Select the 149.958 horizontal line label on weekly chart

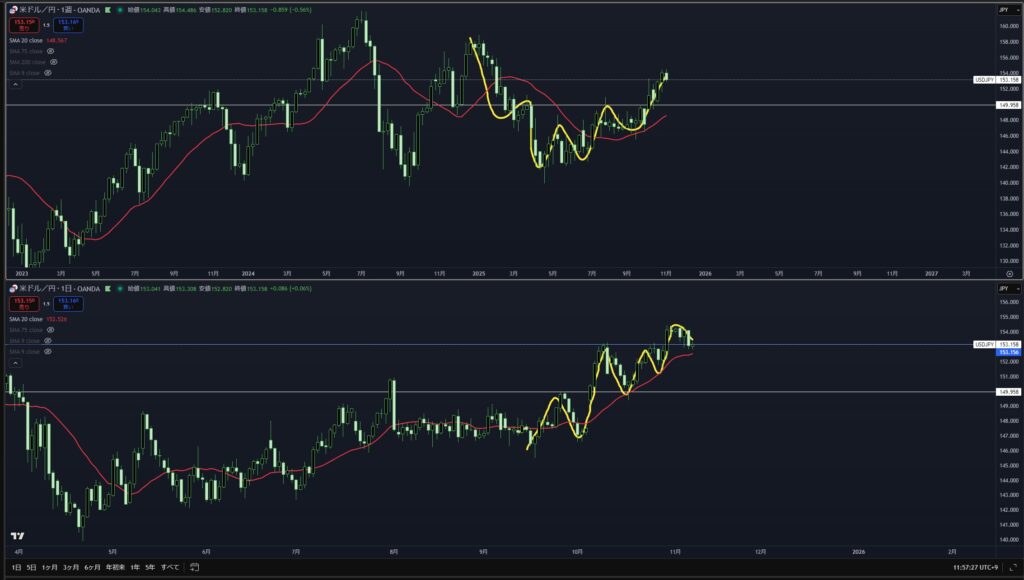1007,104
